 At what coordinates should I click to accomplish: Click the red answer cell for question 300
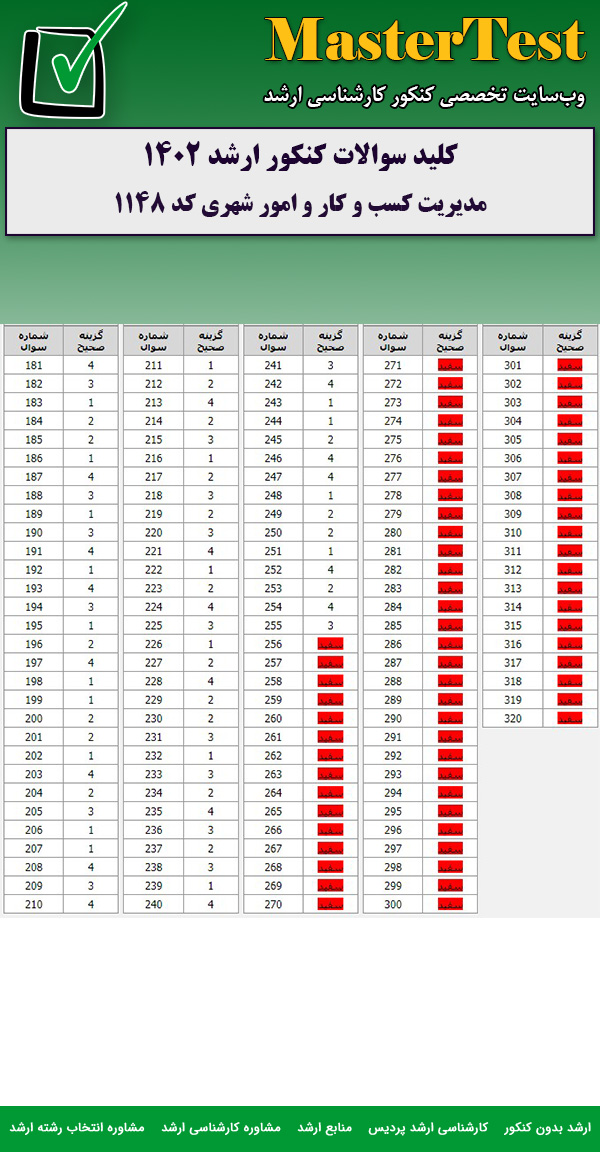click(x=450, y=905)
